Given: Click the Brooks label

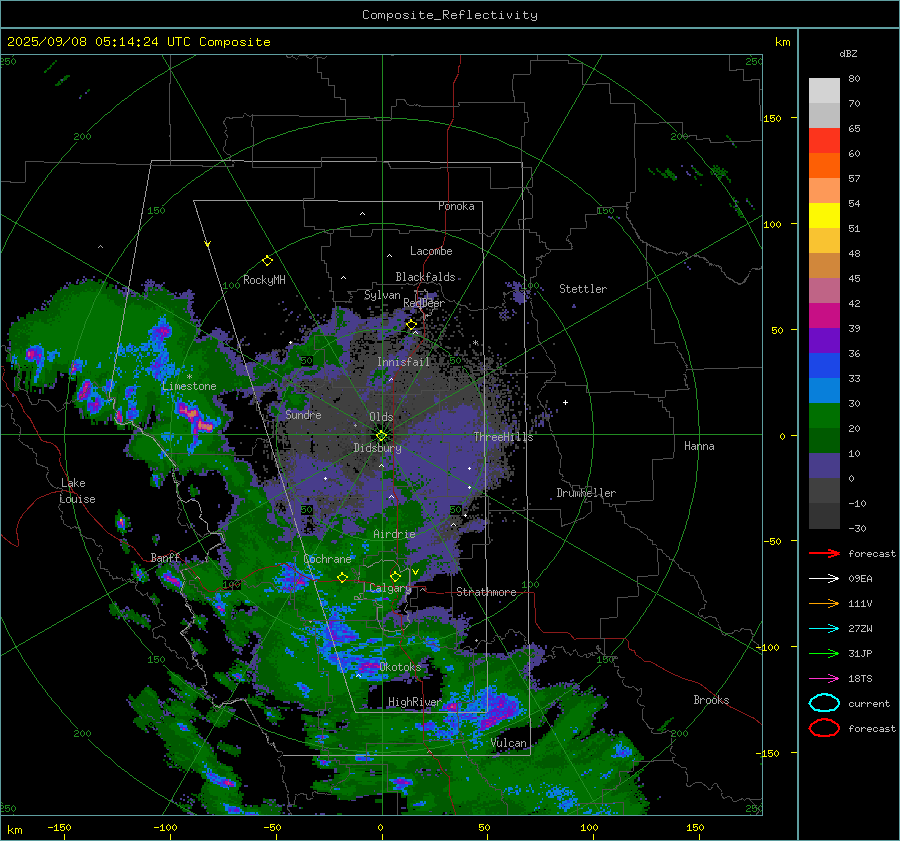Looking at the screenshot, I should 711,700.
